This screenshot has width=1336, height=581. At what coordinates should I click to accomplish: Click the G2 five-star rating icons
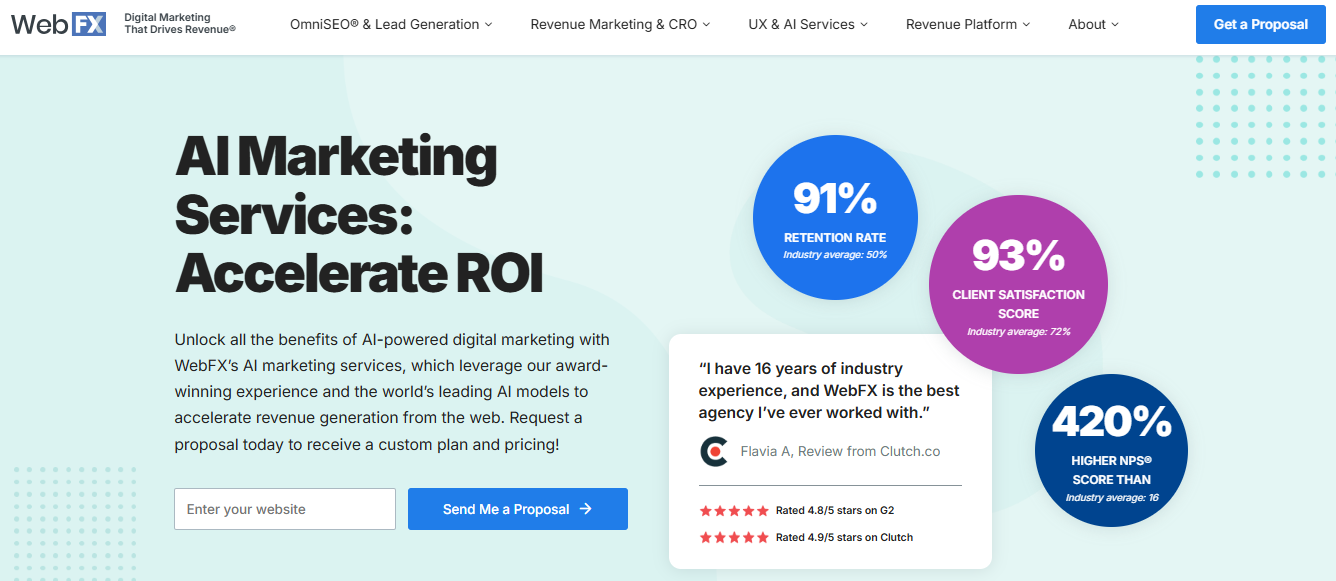point(734,510)
